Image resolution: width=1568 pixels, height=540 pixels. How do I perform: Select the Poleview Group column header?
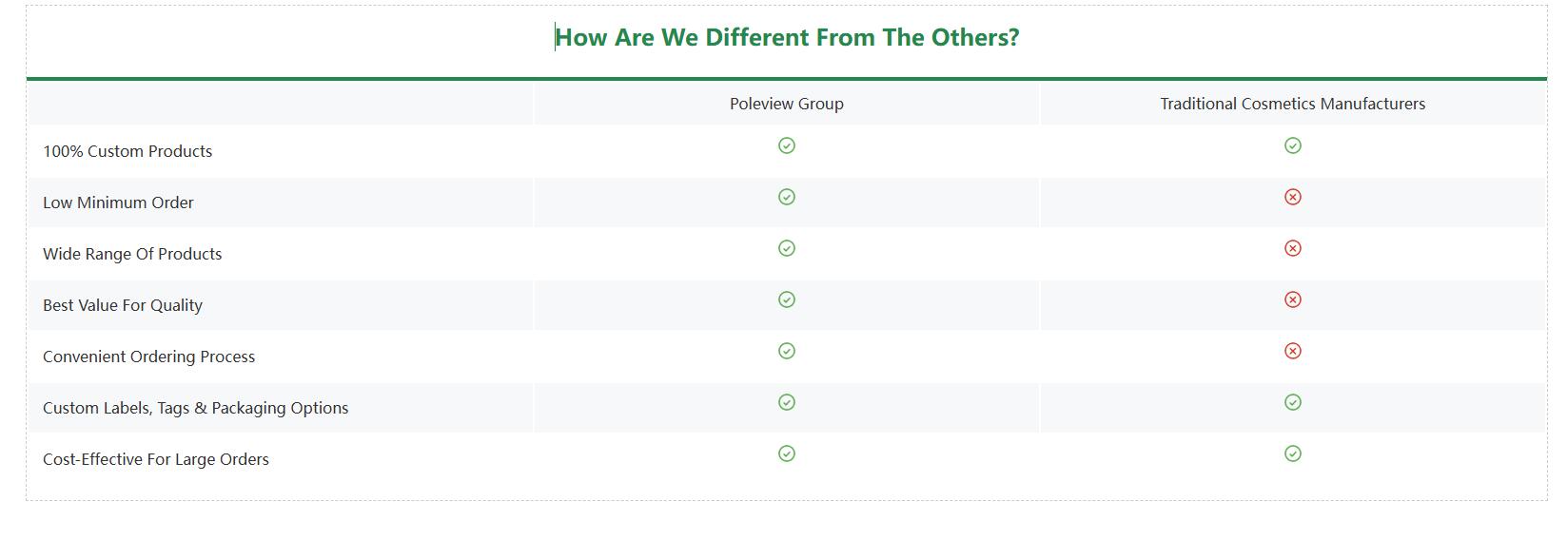tap(787, 104)
